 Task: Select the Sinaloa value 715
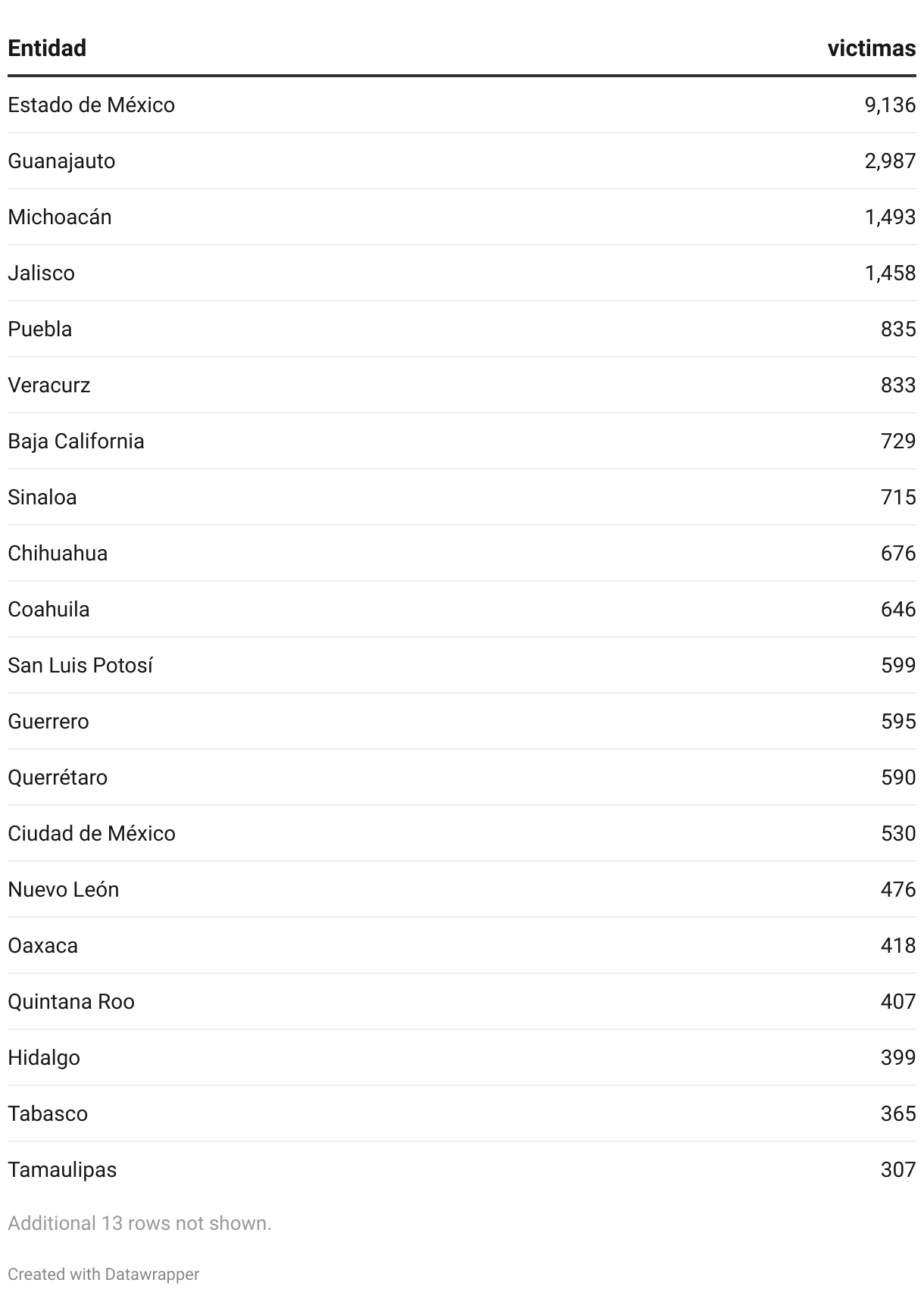point(898,497)
